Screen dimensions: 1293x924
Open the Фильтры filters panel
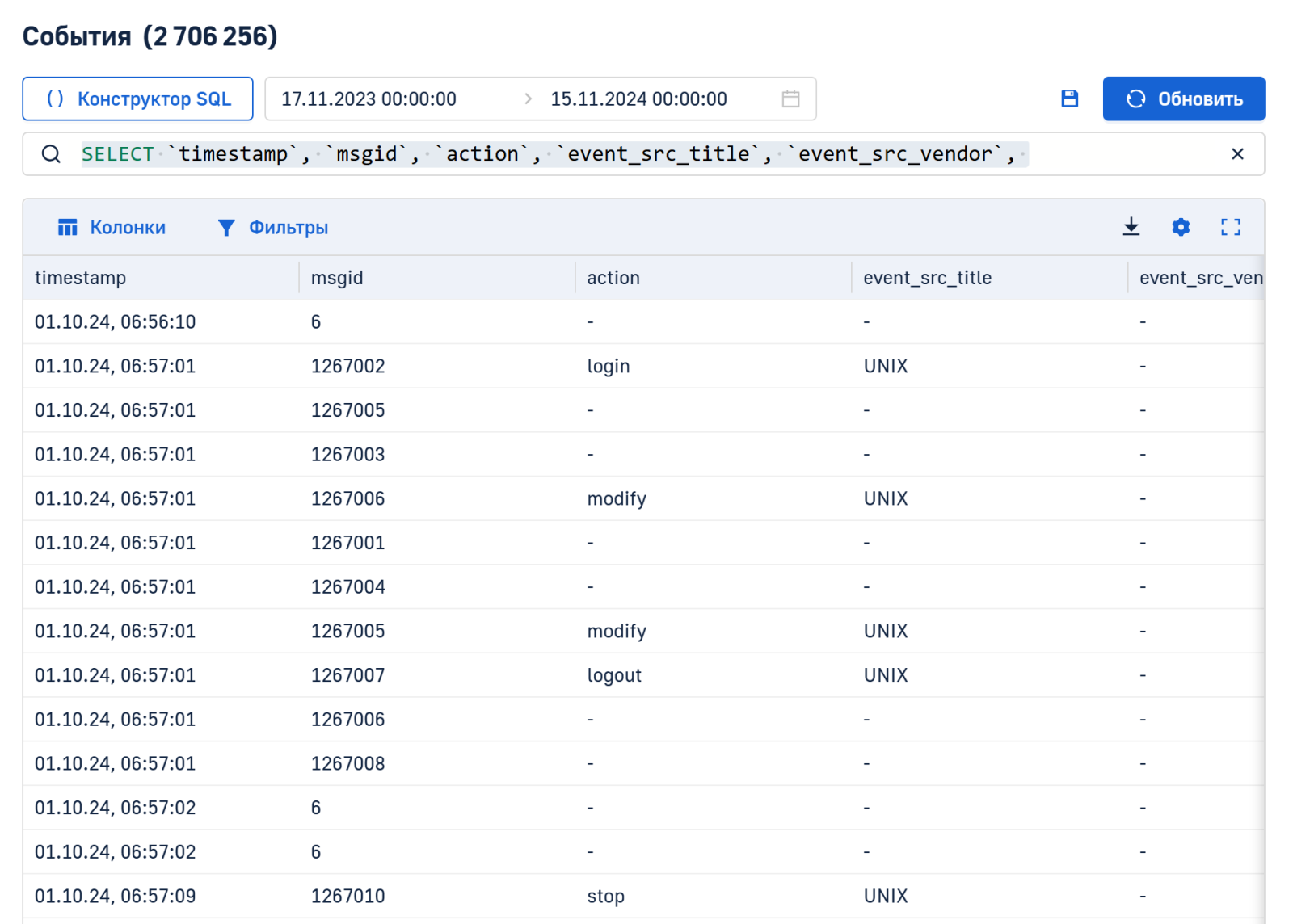[273, 228]
